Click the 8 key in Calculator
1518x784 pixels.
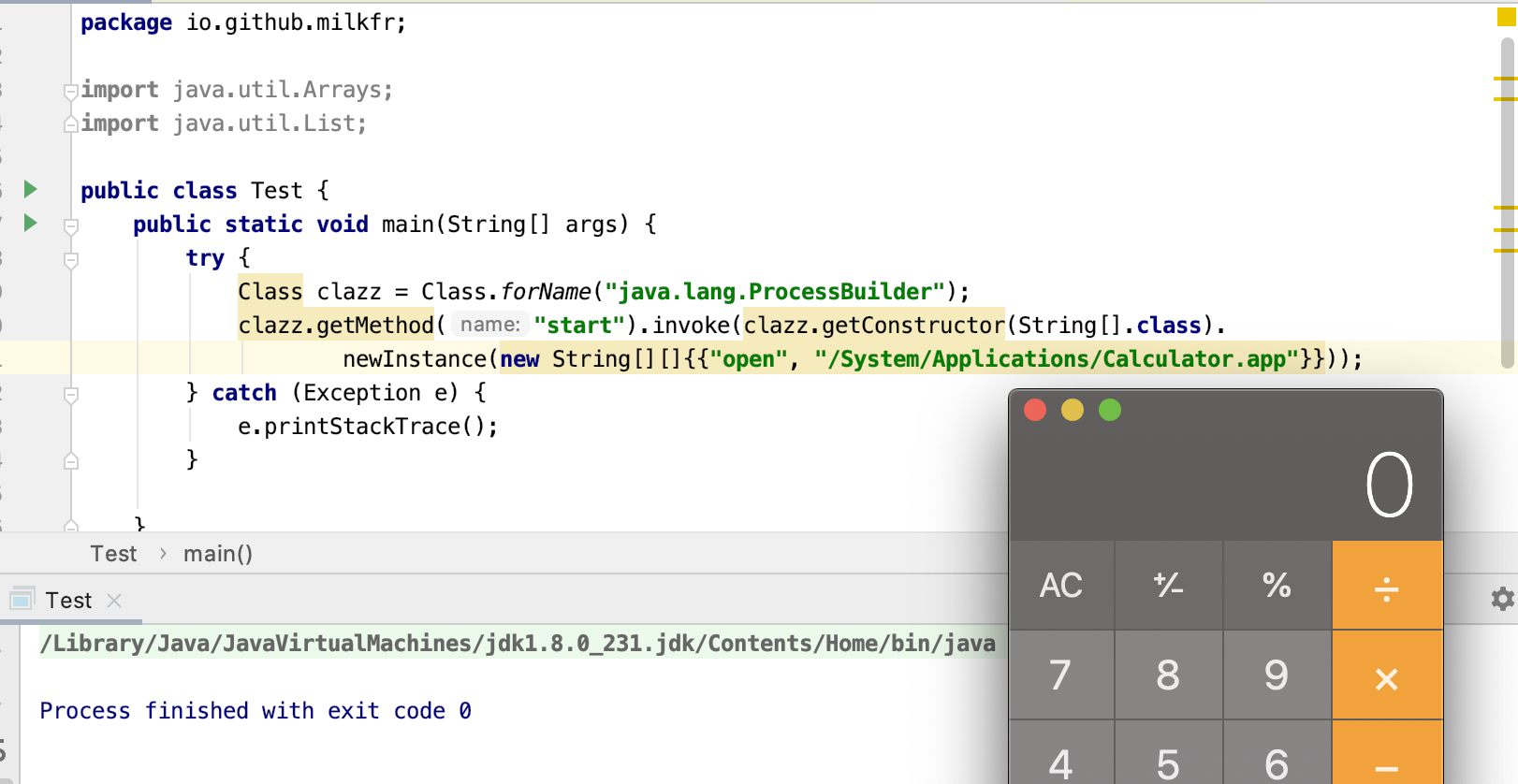click(1168, 675)
